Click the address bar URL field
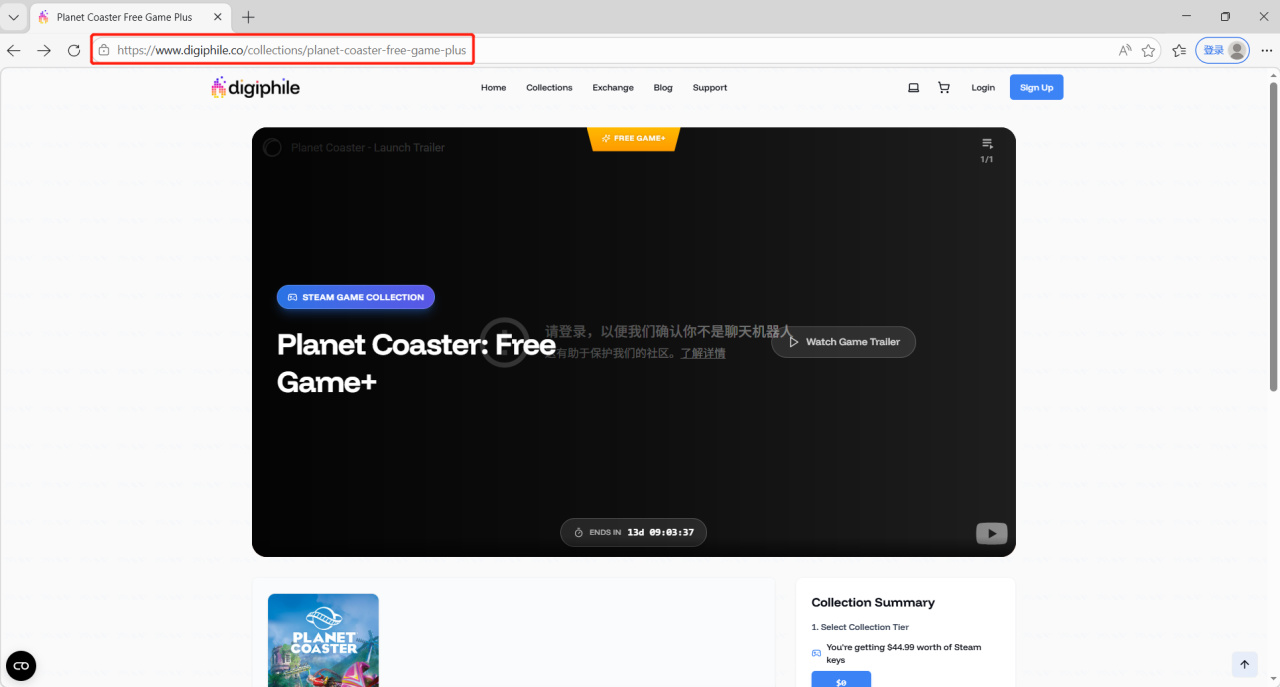The width and height of the screenshot is (1280, 687). [625, 50]
